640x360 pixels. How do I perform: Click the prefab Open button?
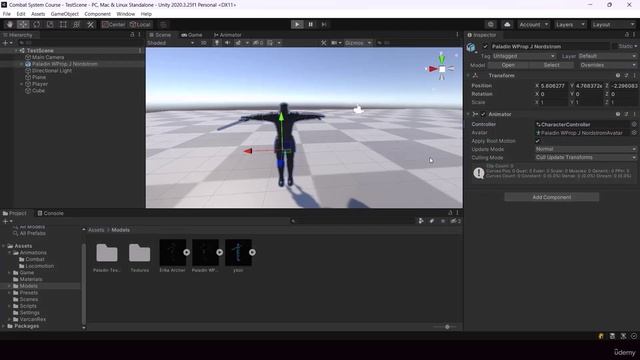click(x=508, y=65)
